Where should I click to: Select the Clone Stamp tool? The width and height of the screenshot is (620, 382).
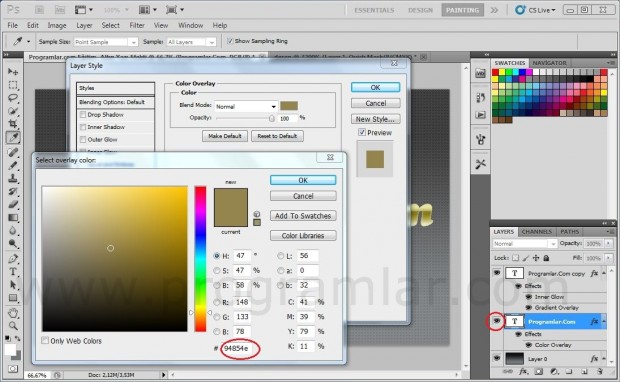(x=13, y=178)
